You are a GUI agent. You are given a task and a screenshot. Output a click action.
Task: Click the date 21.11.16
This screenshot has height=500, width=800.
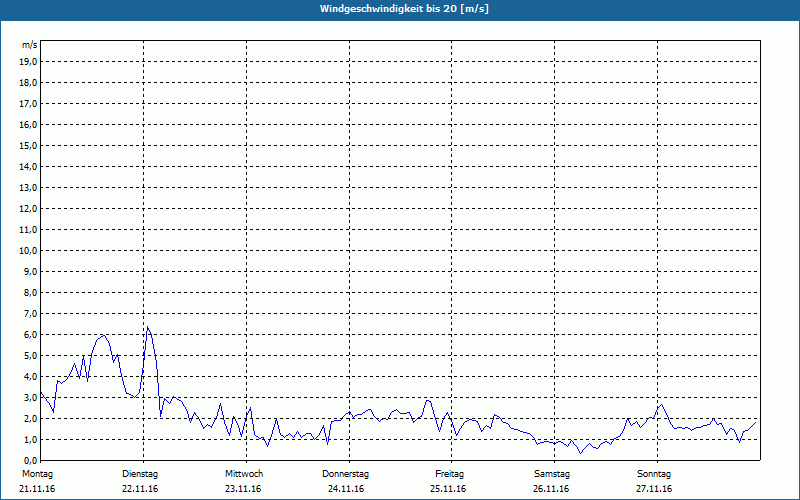[x=37, y=489]
